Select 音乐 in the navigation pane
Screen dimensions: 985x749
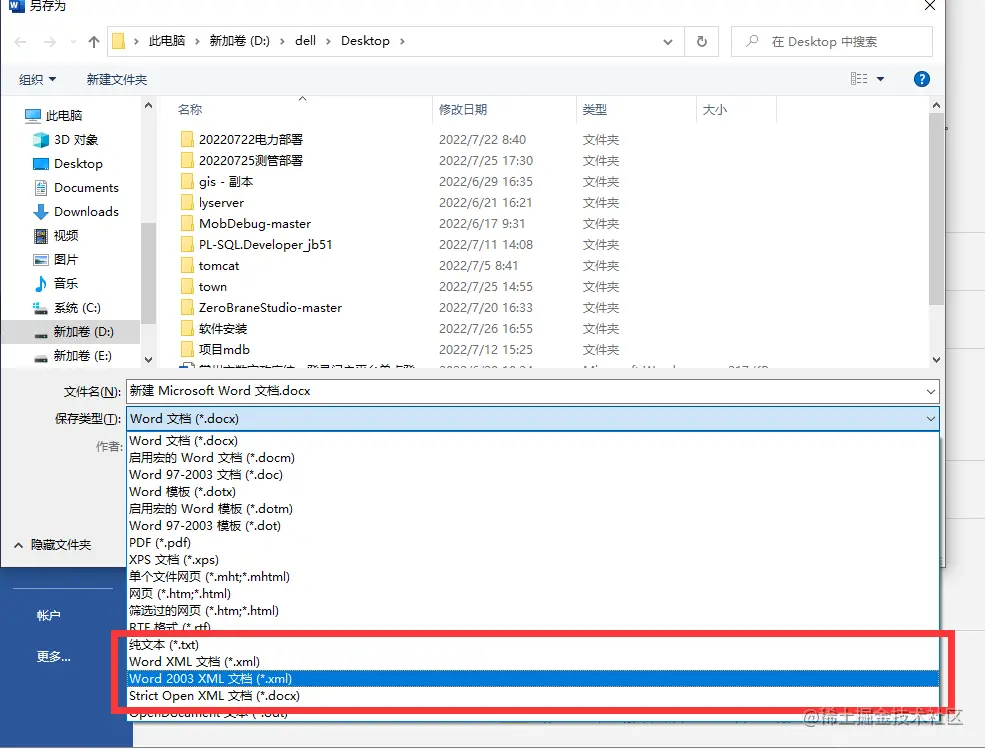[56, 283]
